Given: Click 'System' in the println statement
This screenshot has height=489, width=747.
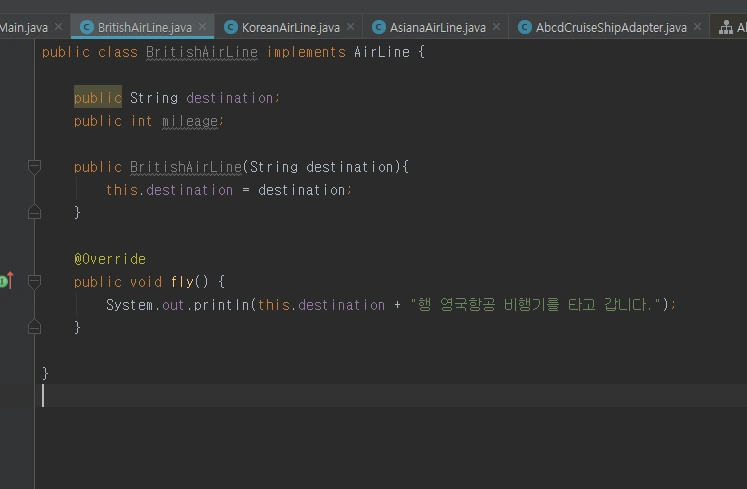Looking at the screenshot, I should click(129, 305).
